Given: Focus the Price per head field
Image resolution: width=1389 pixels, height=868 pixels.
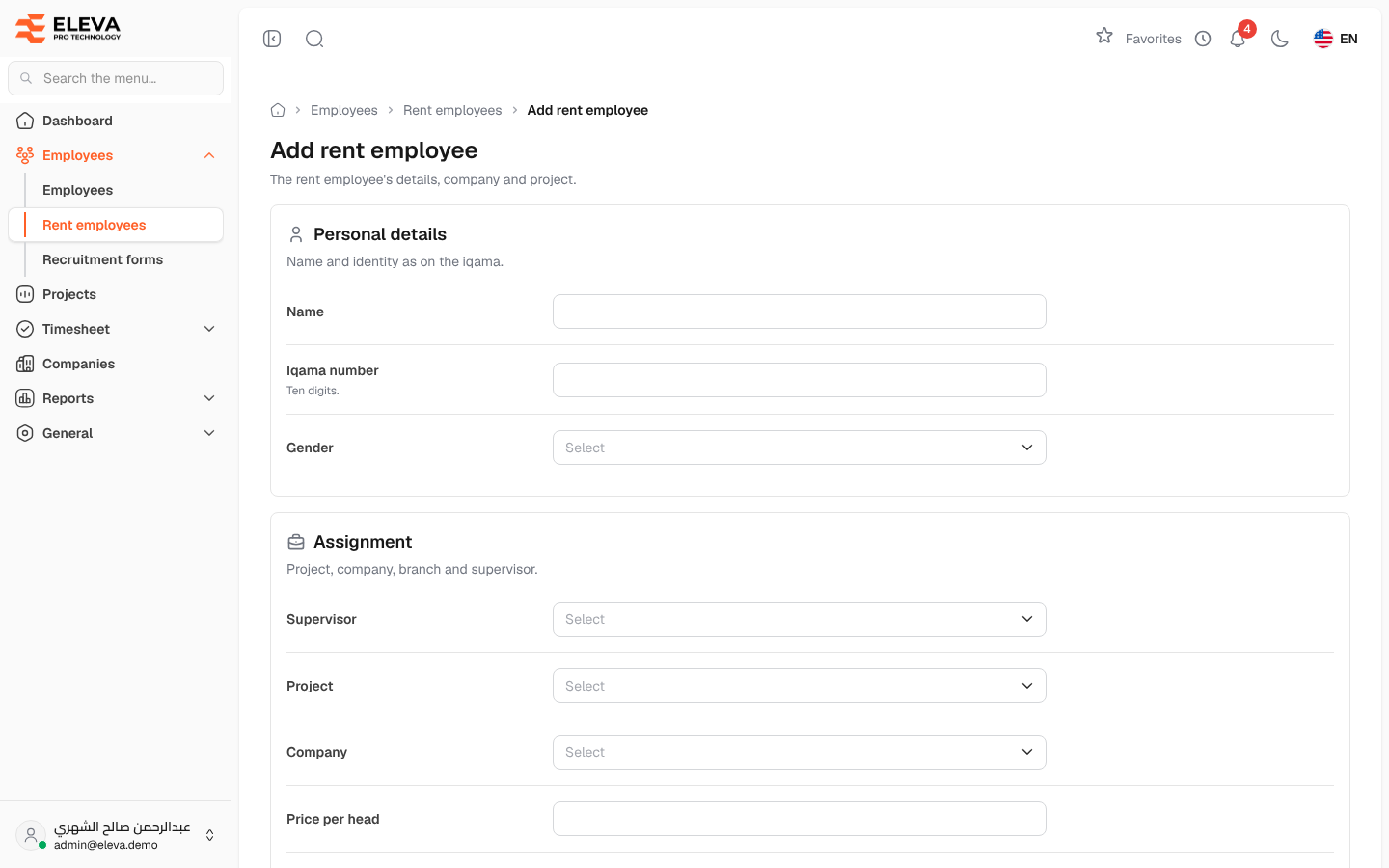Looking at the screenshot, I should tap(800, 819).
